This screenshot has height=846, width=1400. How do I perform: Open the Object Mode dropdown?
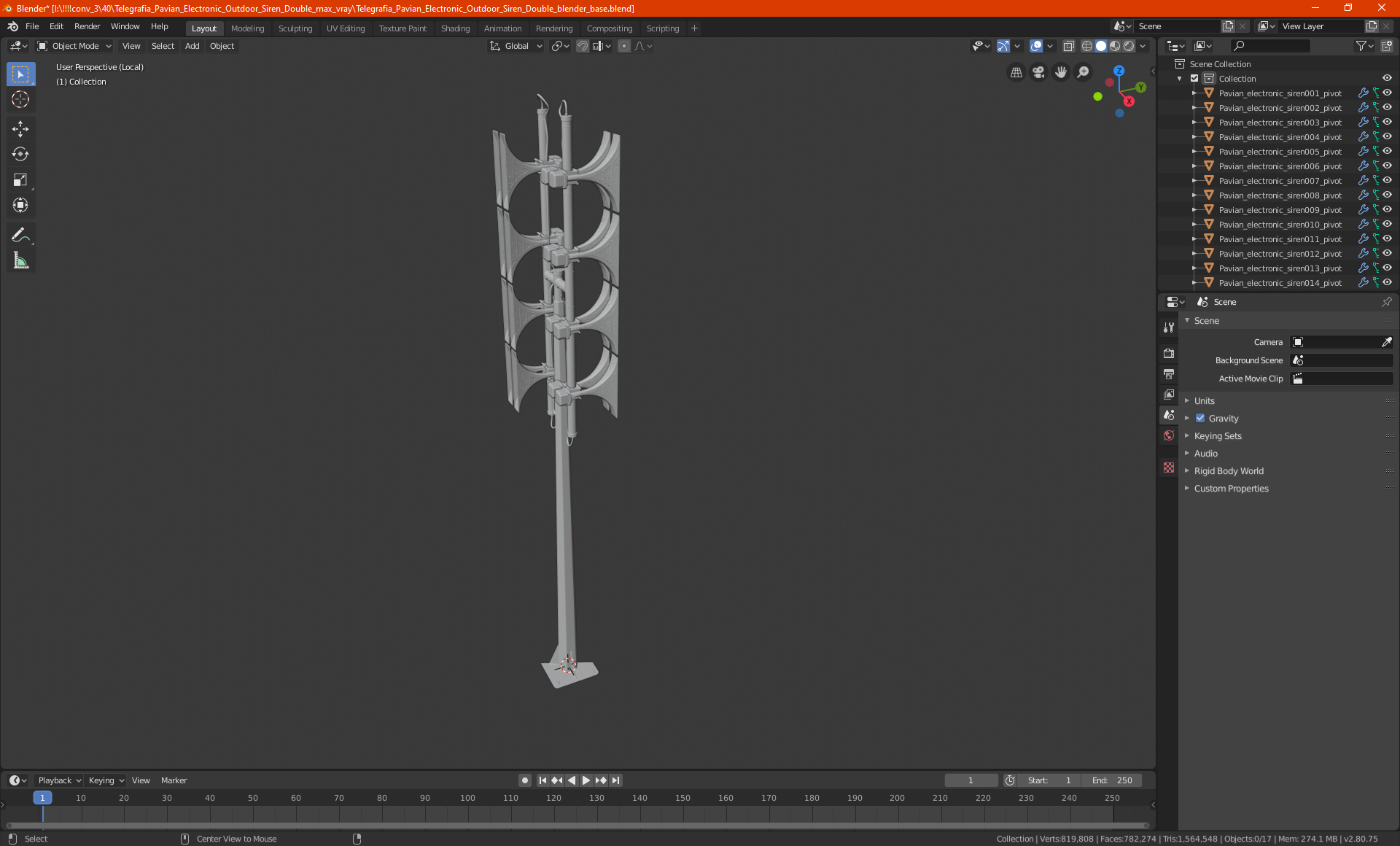[x=74, y=46]
